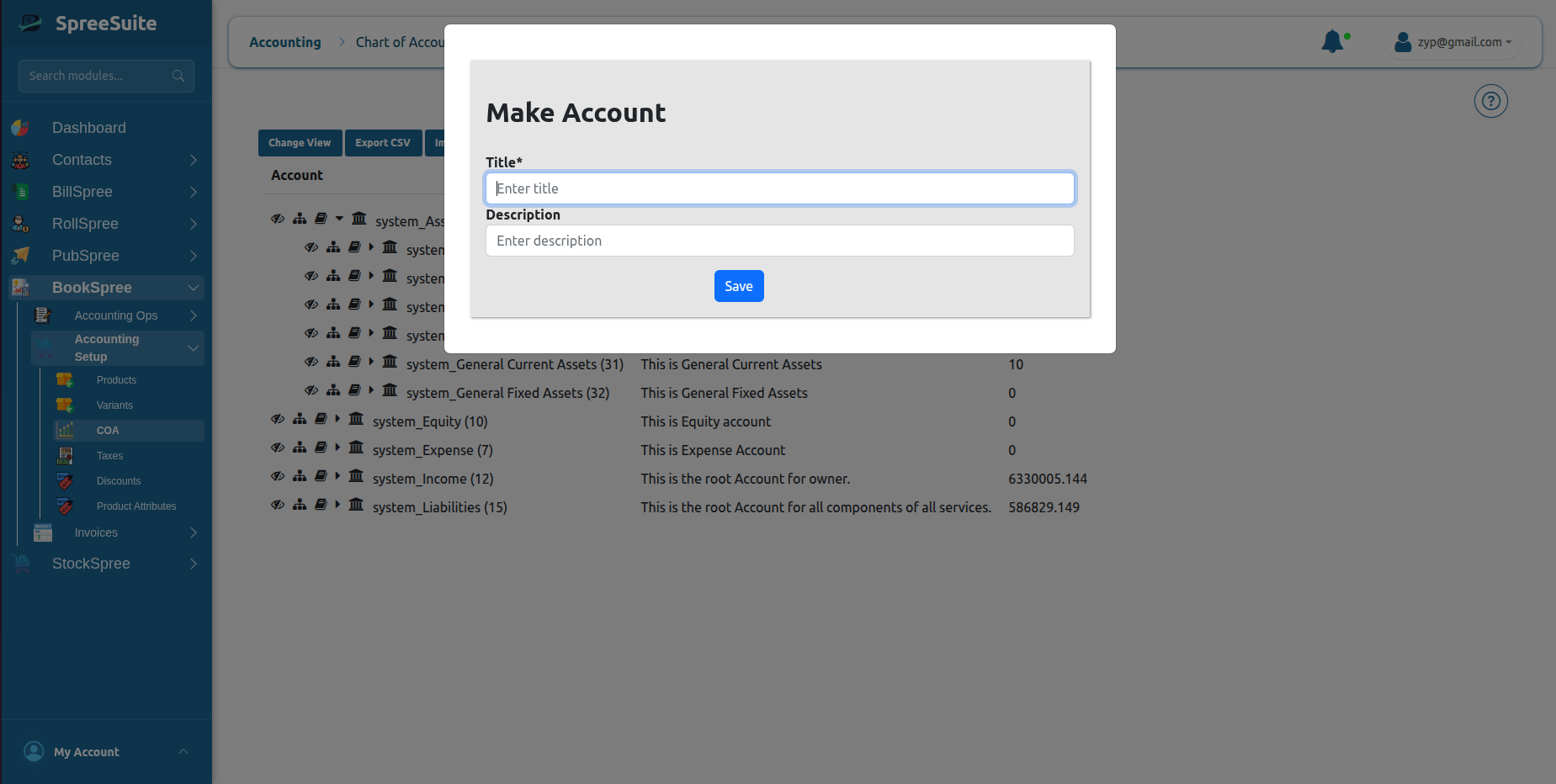Click the Dashboard pie chart icon
Screen dimensions: 1556x784
(21, 128)
